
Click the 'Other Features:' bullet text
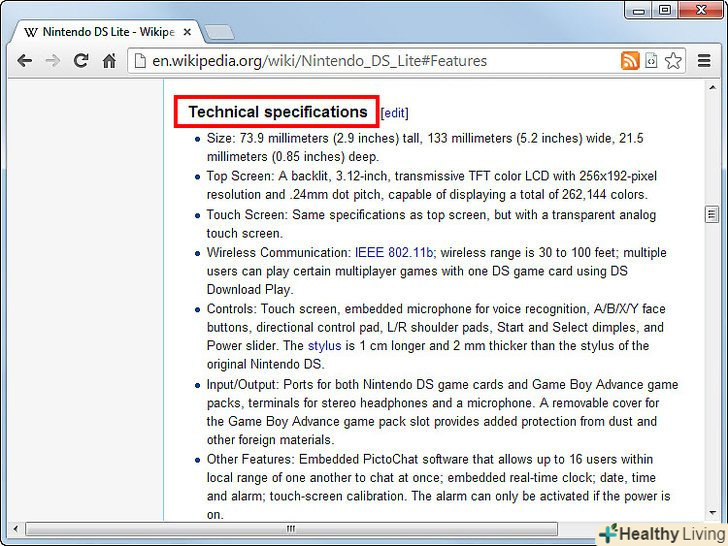pos(251,460)
